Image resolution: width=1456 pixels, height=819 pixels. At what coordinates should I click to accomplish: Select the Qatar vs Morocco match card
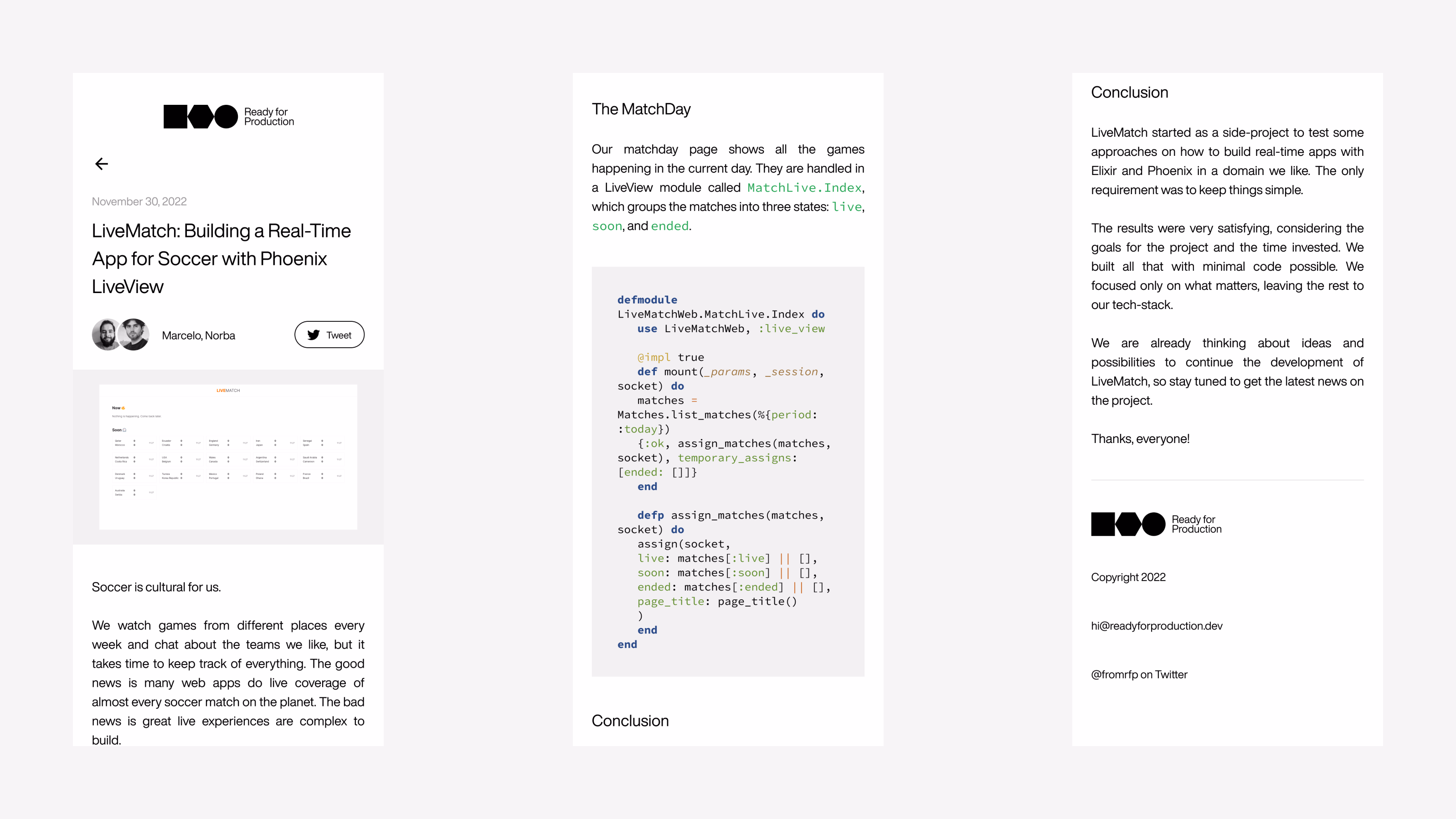pos(134,443)
